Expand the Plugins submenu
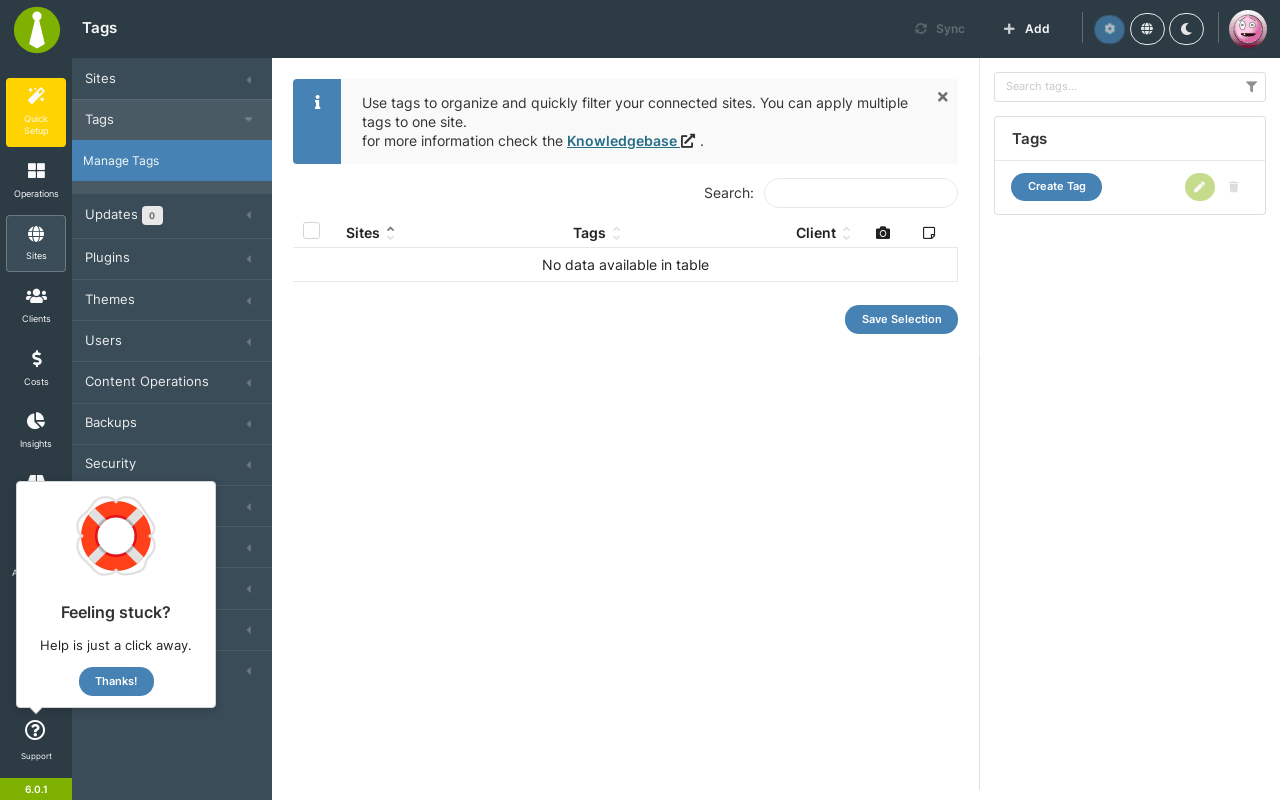This screenshot has width=1280, height=800. click(x=172, y=258)
